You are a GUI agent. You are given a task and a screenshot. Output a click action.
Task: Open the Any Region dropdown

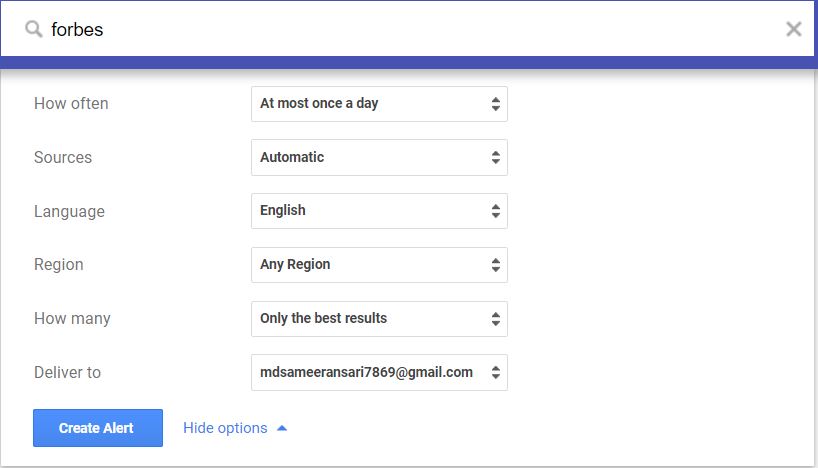click(x=379, y=265)
